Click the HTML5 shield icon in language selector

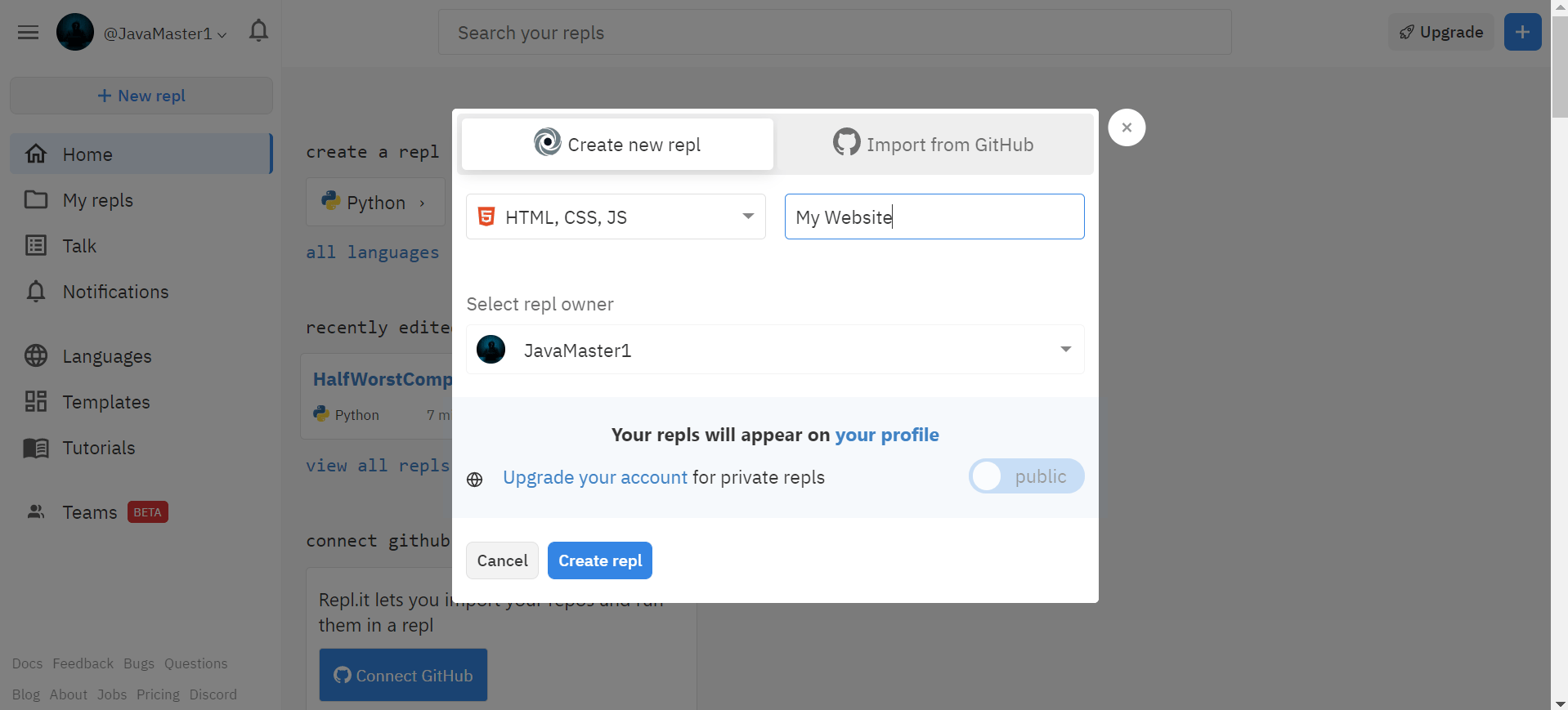(486, 217)
